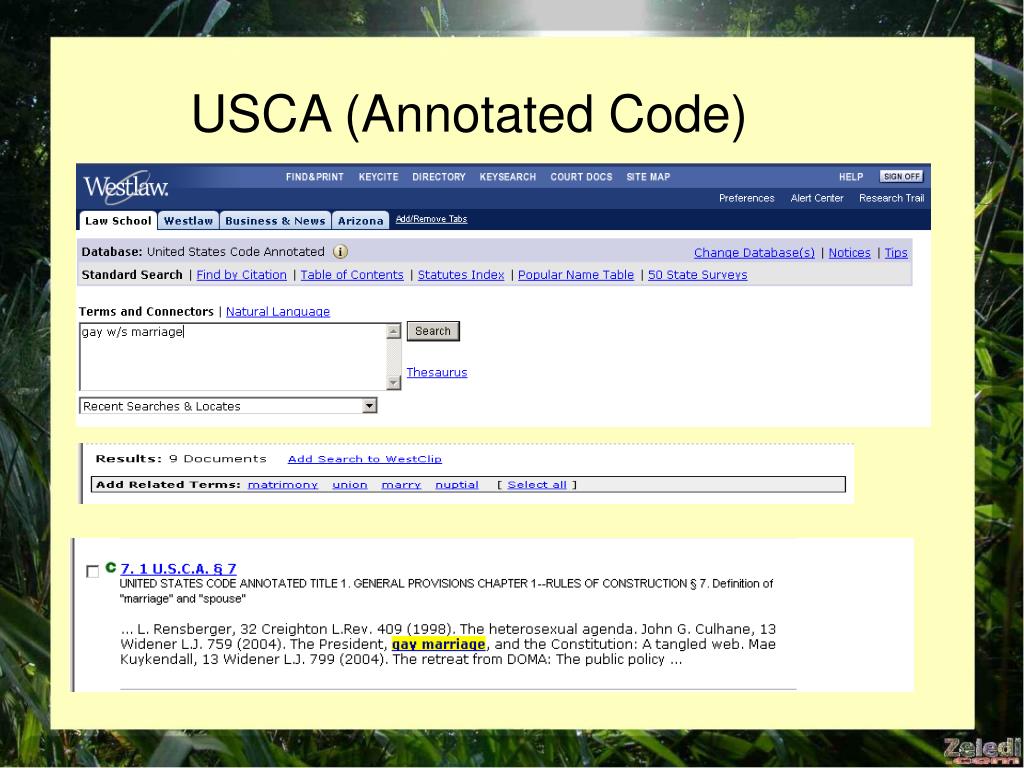The width and height of the screenshot is (1024, 768).
Task: Open DIRECTORY in the top menu
Action: [x=438, y=177]
